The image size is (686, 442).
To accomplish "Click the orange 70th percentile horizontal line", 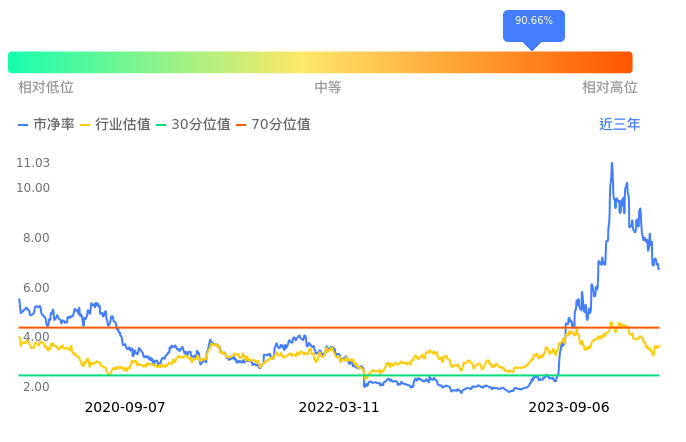I will pyautogui.click(x=300, y=327).
